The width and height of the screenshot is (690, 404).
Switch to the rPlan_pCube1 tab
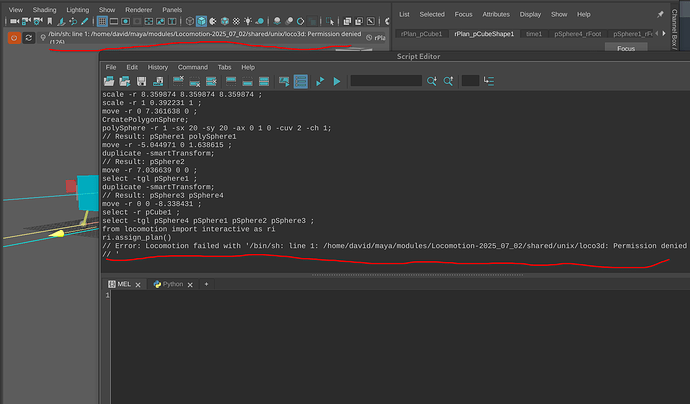[421, 34]
